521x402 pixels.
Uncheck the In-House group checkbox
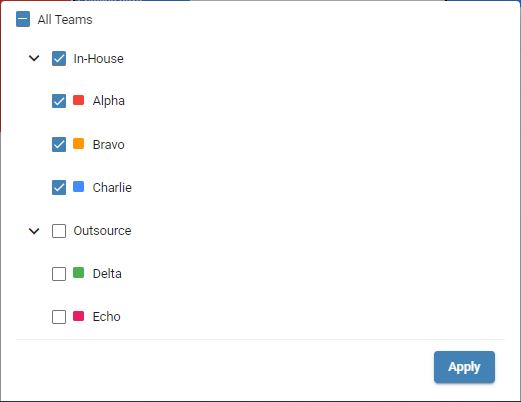pos(59,59)
